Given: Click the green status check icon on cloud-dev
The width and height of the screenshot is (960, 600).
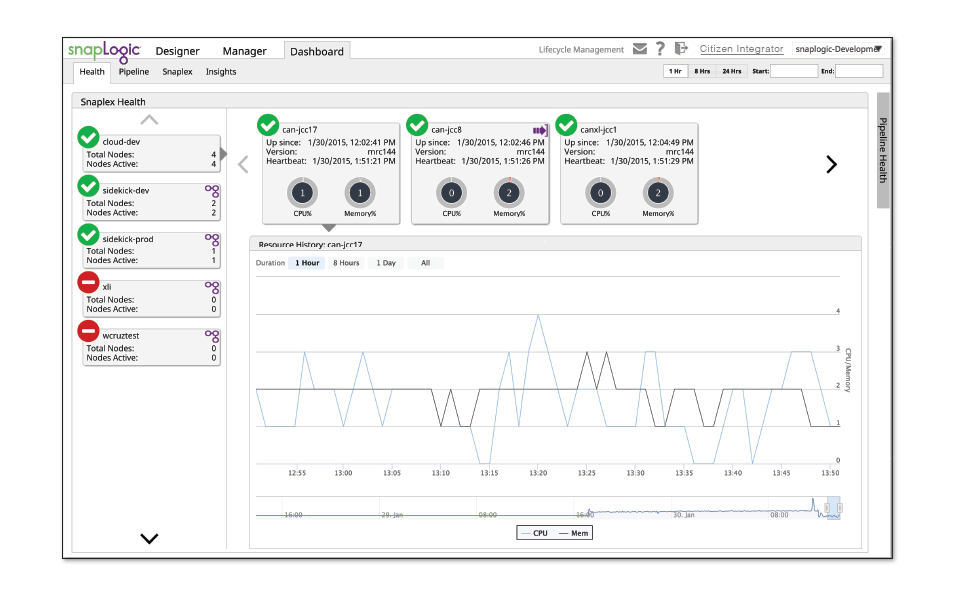Looking at the screenshot, I should [x=89, y=137].
